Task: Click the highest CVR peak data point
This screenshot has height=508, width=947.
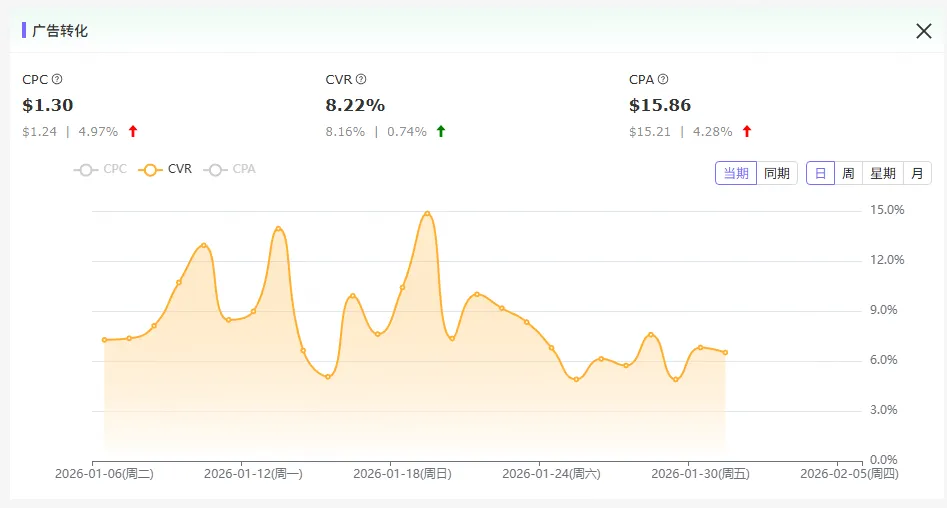Action: 427,214
